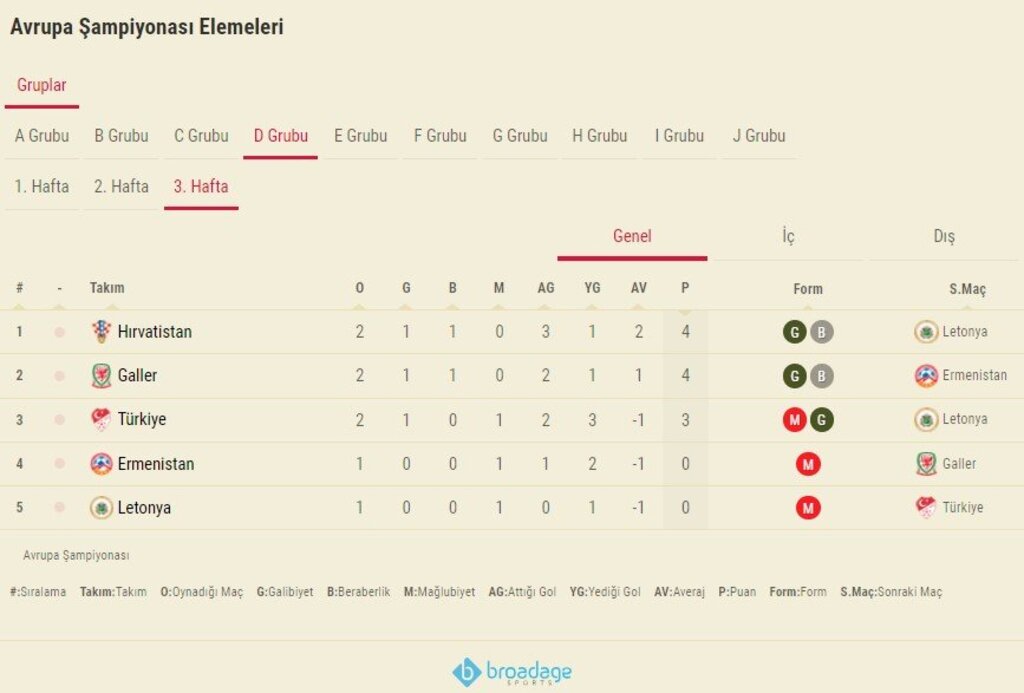Open Ermenistan's next match against Galler
Viewport: 1024px width, 693px height.
(946, 464)
